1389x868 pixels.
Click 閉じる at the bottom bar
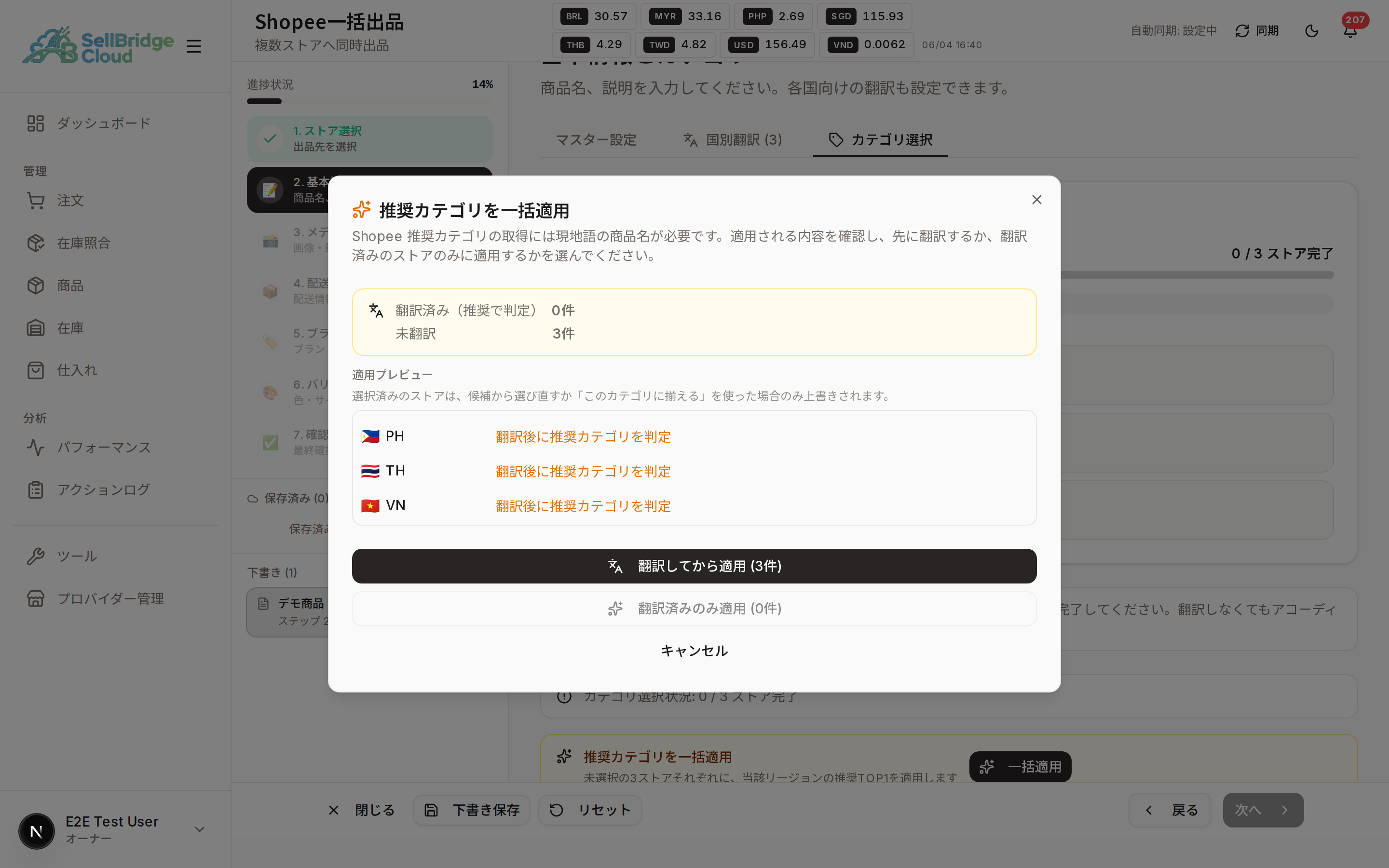(x=362, y=810)
